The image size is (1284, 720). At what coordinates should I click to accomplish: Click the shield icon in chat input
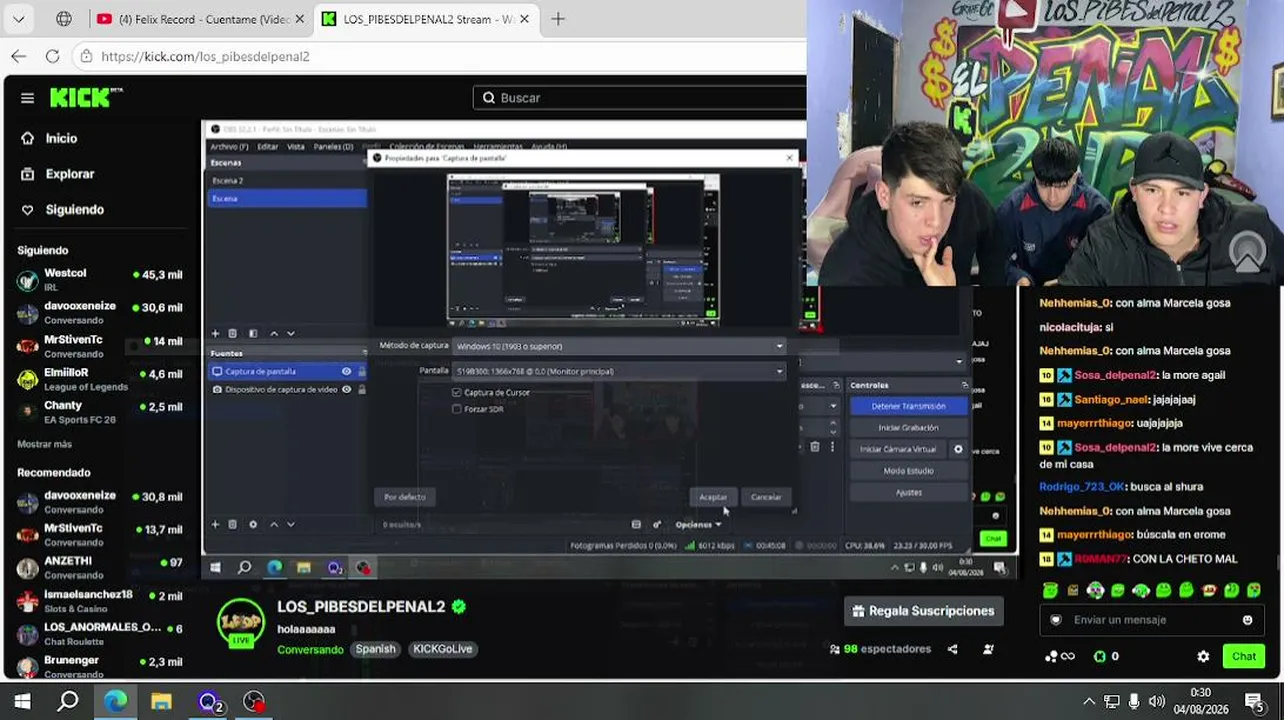click(1056, 620)
